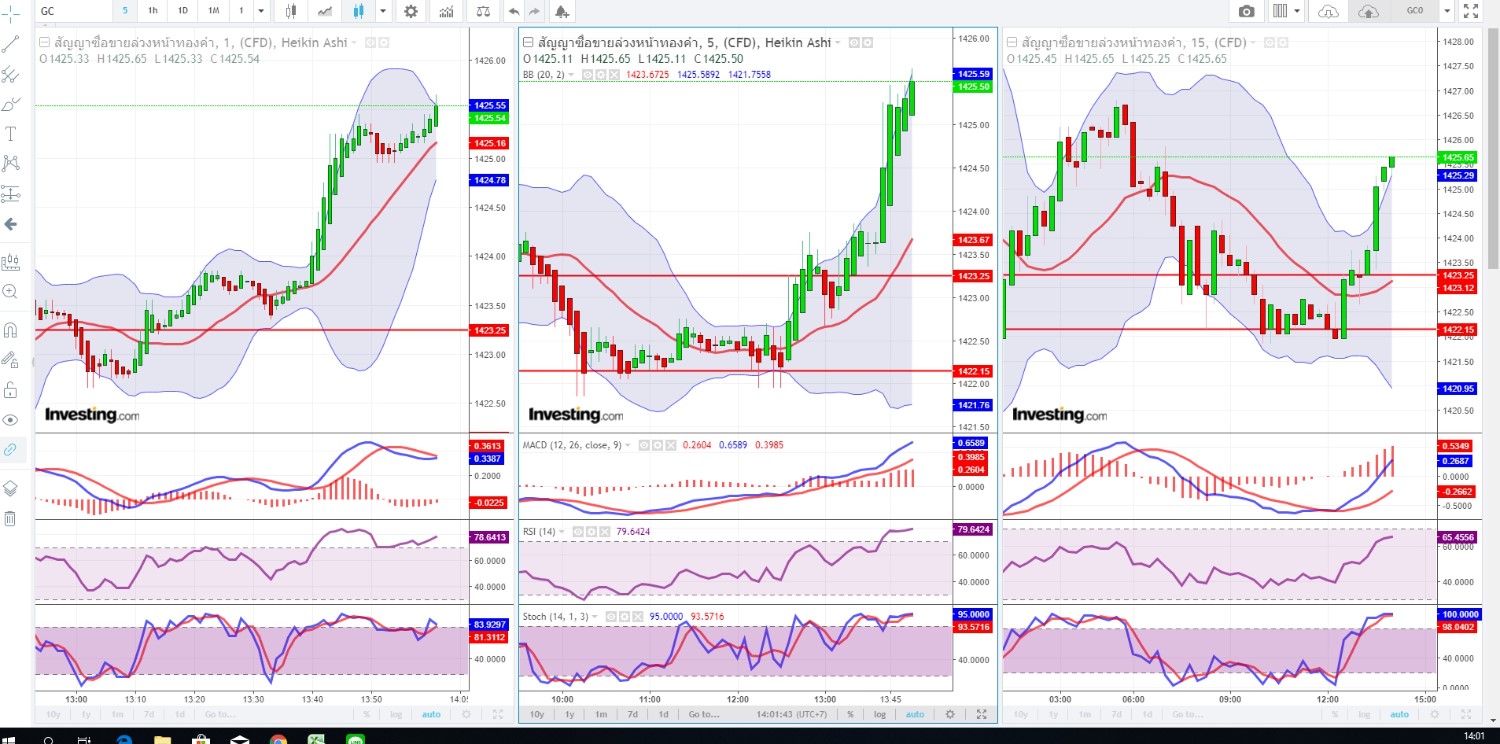Expand the chart style dropdown arrow

coord(382,11)
